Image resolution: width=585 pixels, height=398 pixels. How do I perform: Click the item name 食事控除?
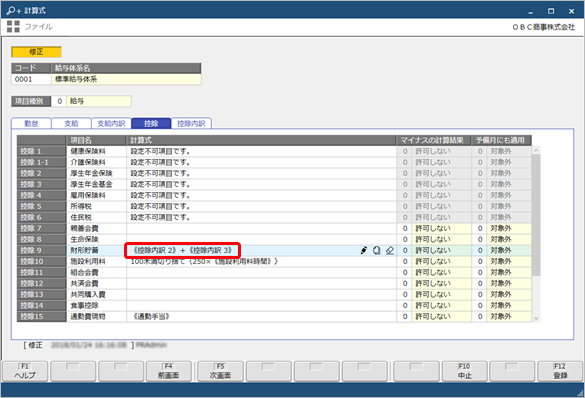(96, 305)
